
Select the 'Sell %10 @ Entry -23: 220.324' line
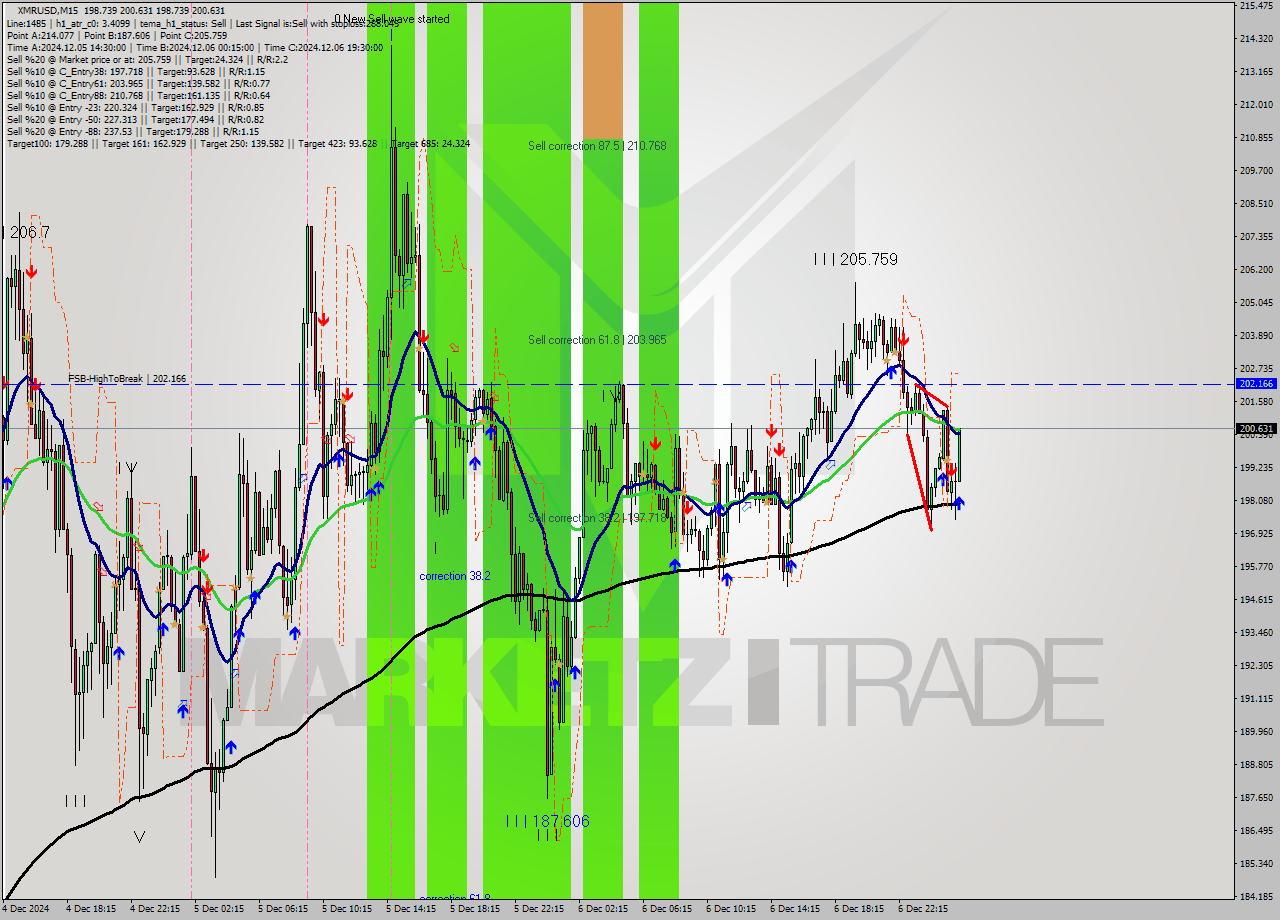tap(135, 107)
